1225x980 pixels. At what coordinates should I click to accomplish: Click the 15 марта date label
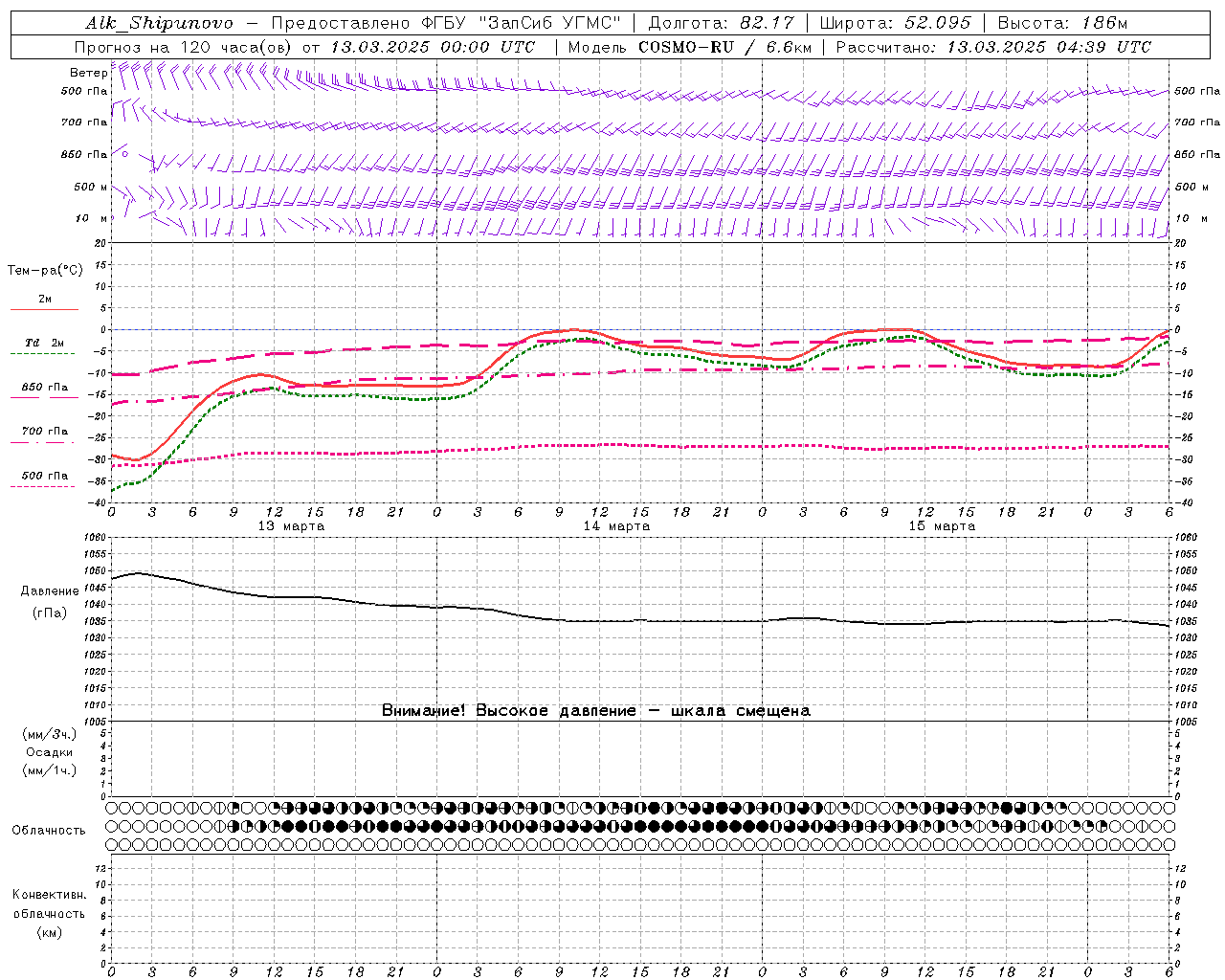pos(942,526)
